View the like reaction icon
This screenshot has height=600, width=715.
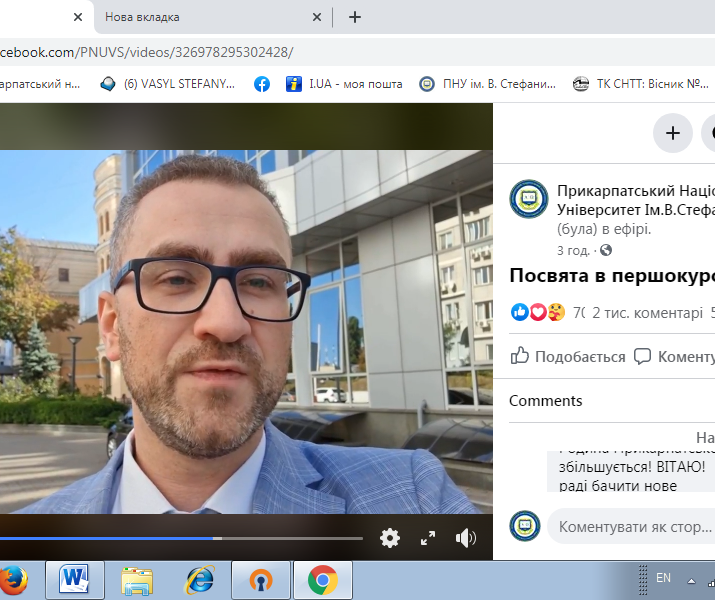[519, 312]
